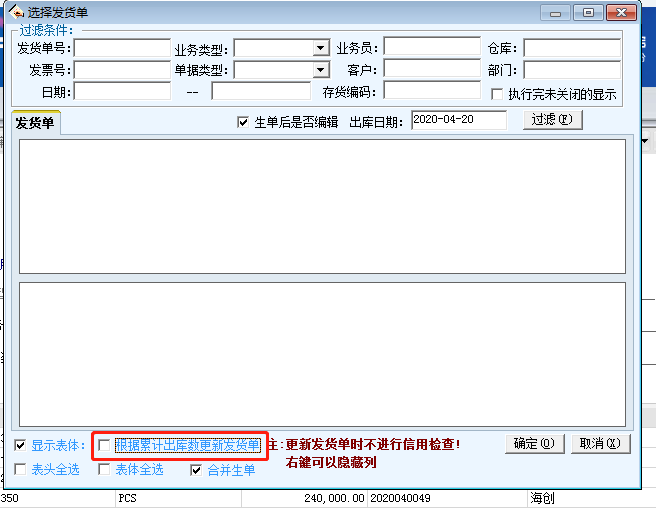
Task: Check the 表体全选 checkbox
Action: (104, 469)
